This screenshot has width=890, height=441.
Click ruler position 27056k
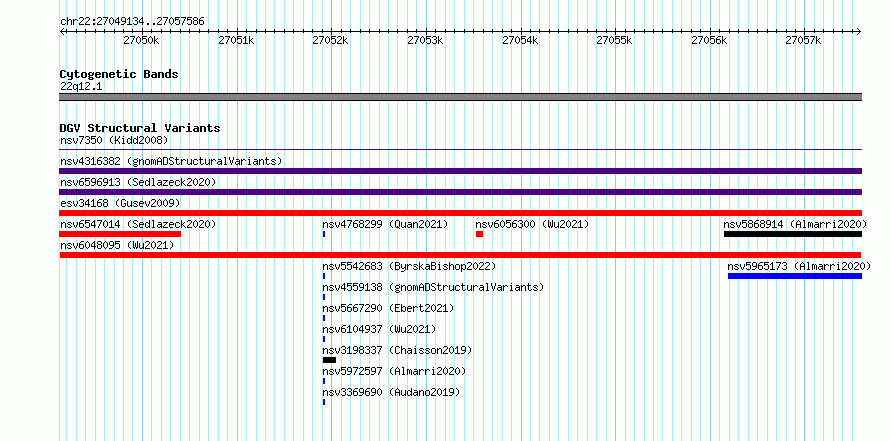[710, 40]
